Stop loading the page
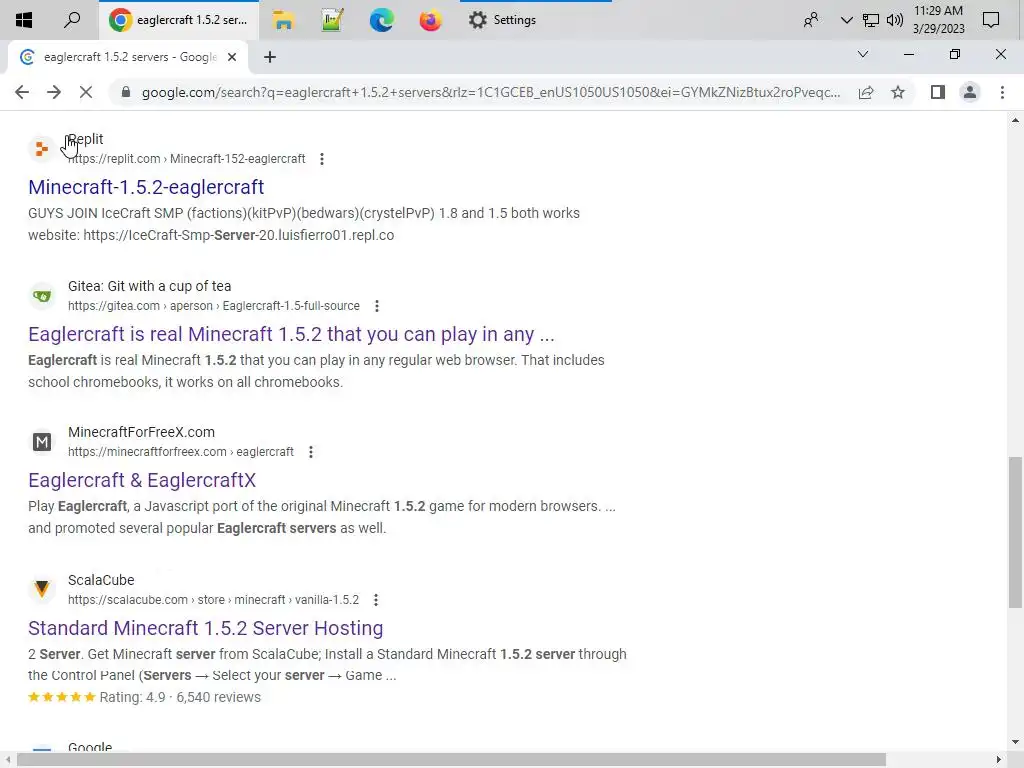Image resolution: width=1024 pixels, height=768 pixels. [x=86, y=92]
